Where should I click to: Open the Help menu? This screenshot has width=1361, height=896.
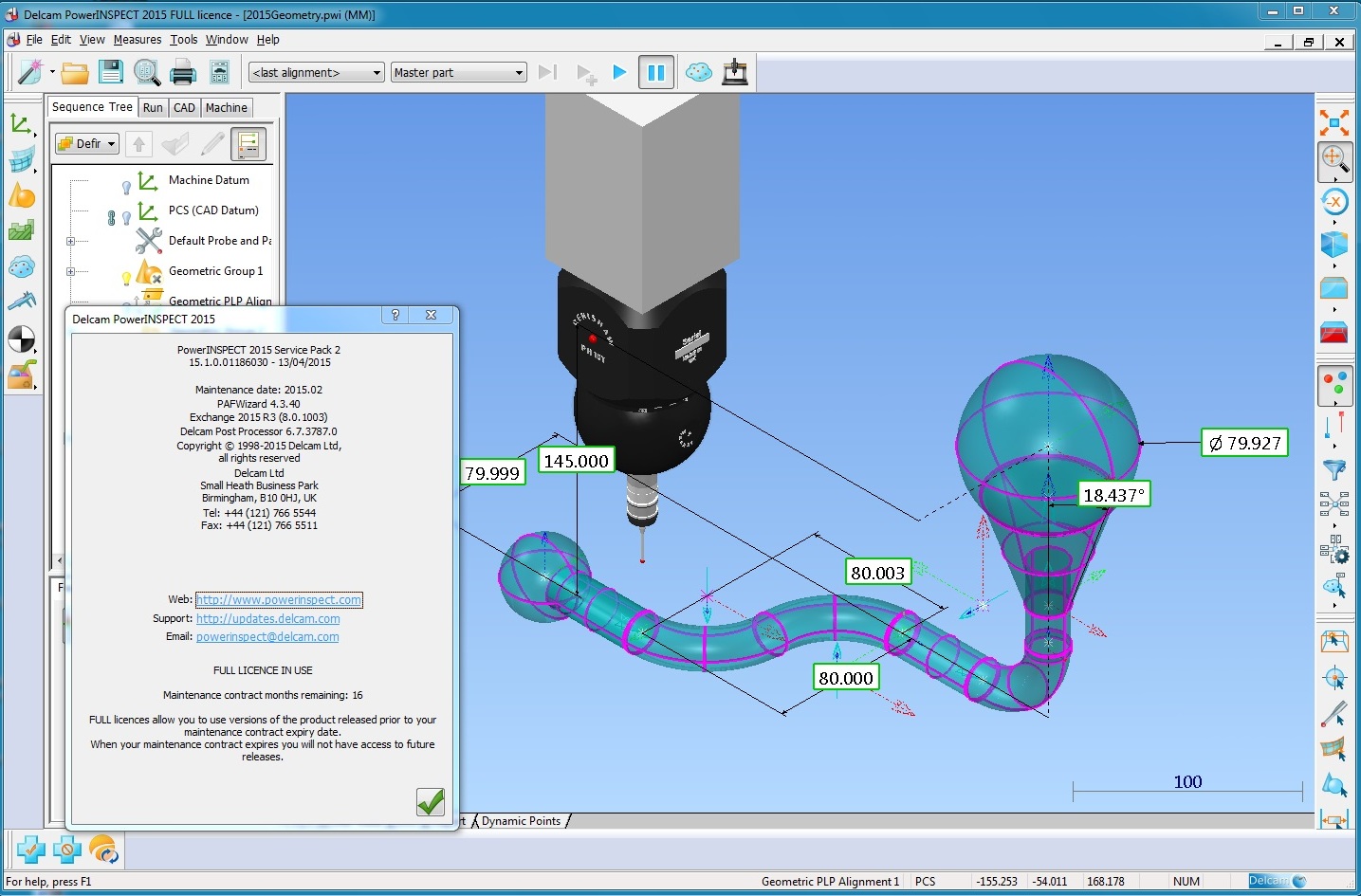pyautogui.click(x=268, y=40)
